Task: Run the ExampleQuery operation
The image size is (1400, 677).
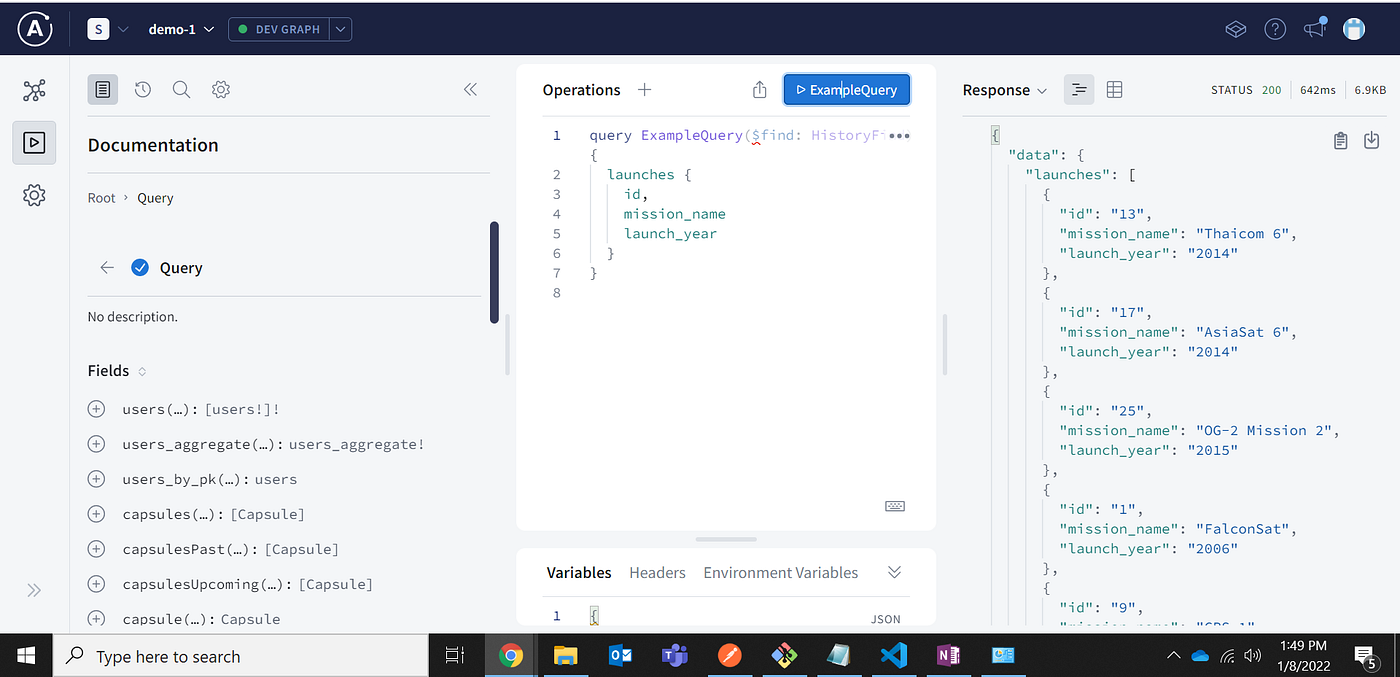Action: pos(847,90)
